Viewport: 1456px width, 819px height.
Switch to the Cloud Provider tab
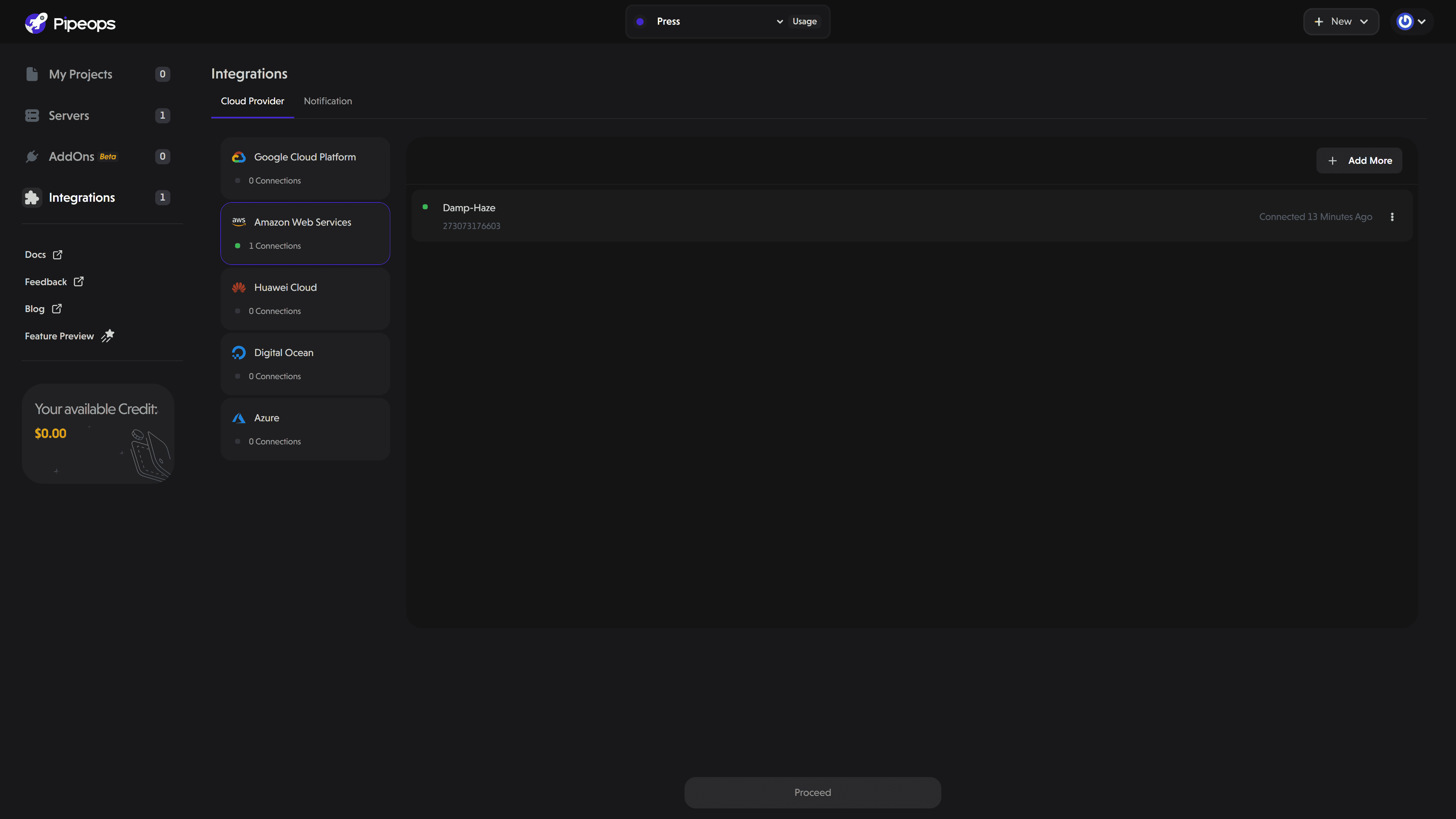(x=252, y=101)
